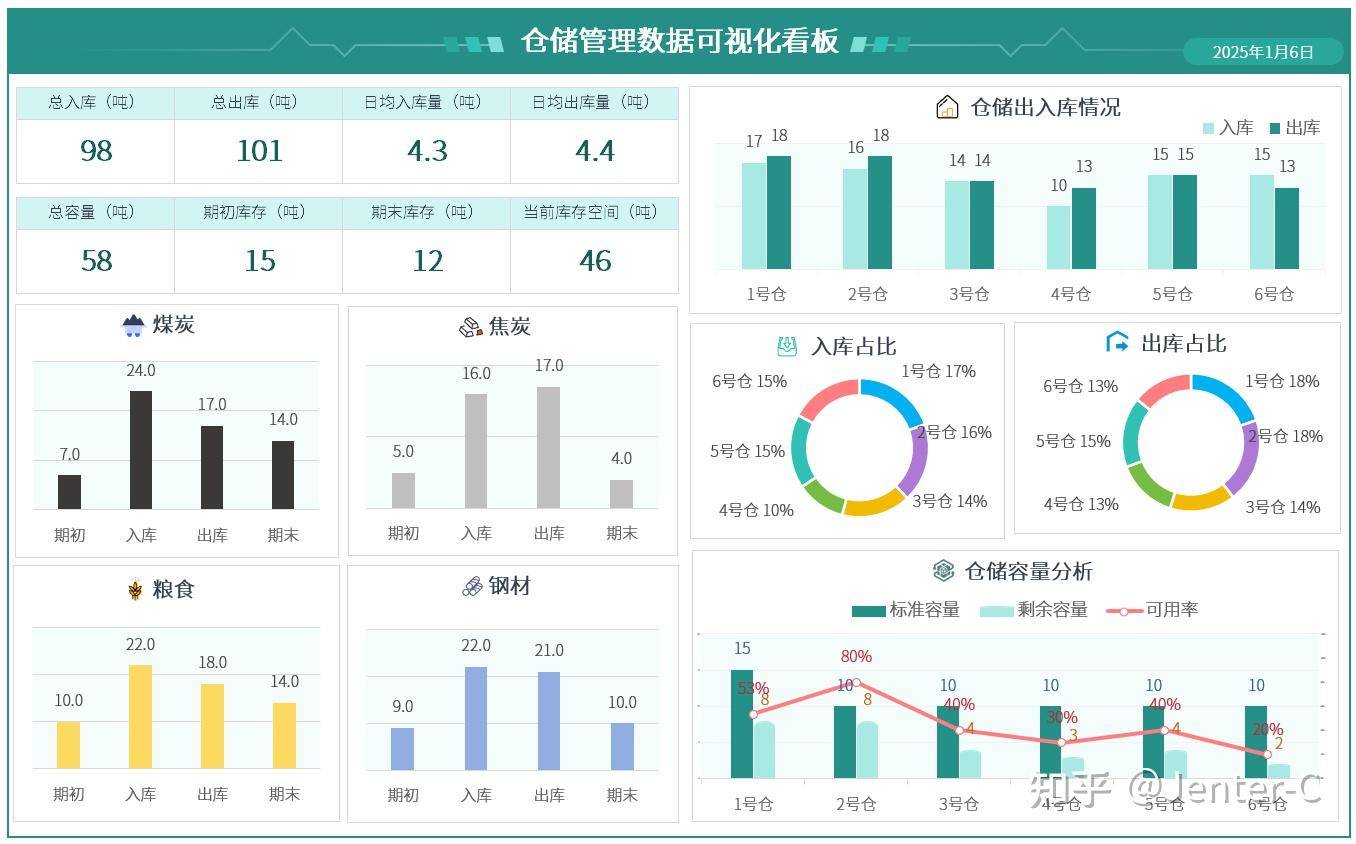Select the 总入库 value 98
The height and width of the screenshot is (844, 1356).
coord(96,151)
